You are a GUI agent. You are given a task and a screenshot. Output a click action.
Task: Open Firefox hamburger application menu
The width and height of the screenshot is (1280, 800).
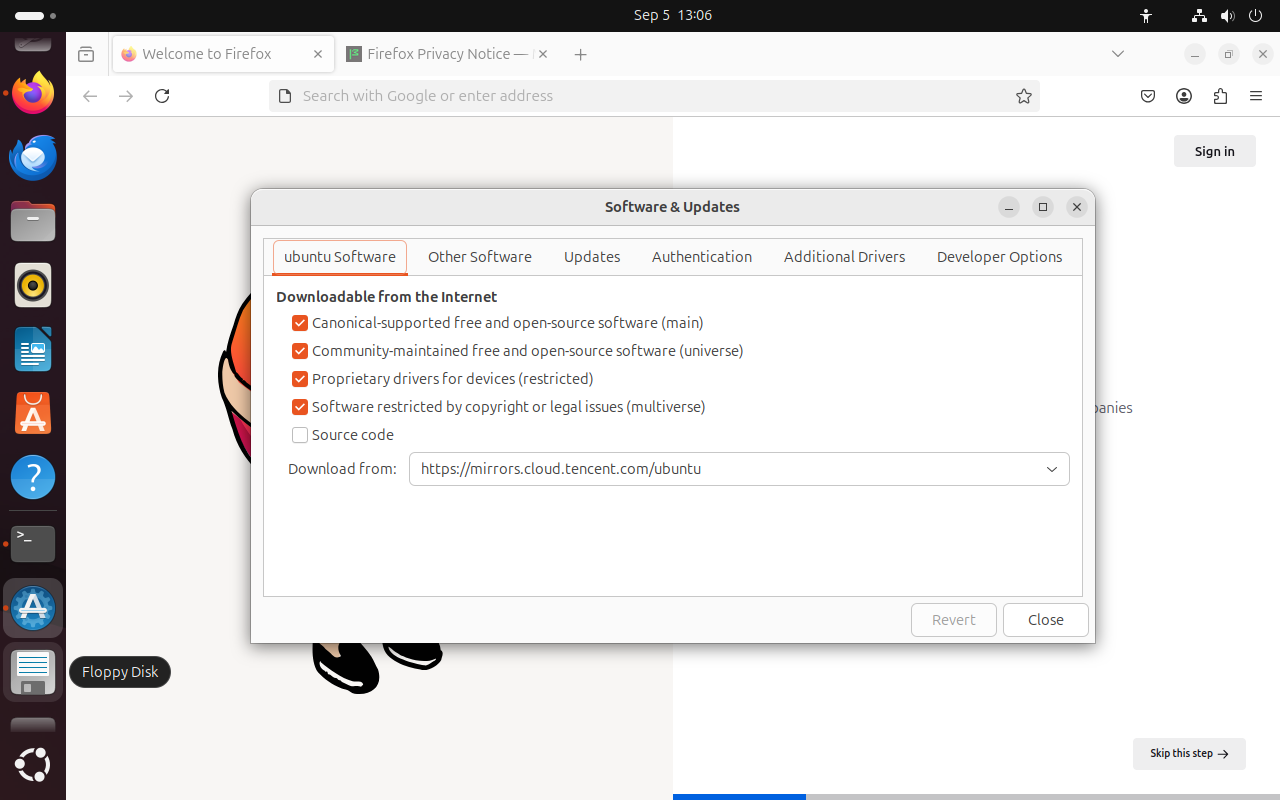pos(1256,96)
